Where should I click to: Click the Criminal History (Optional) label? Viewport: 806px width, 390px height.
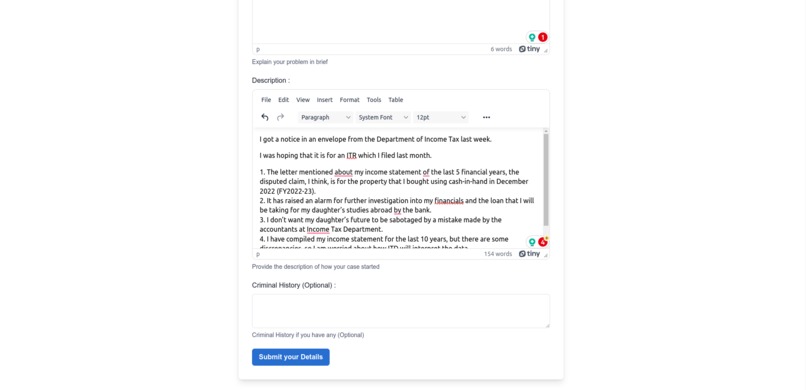coord(294,285)
